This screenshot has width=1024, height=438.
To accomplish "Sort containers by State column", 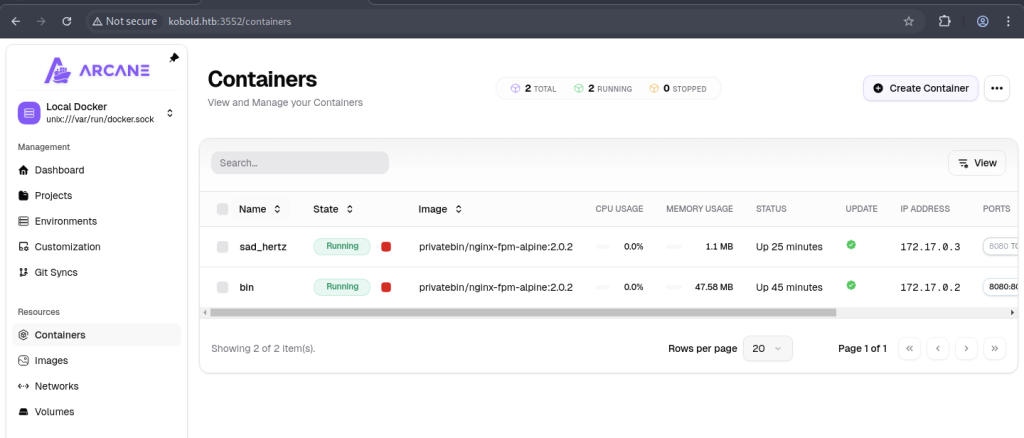I will pyautogui.click(x=333, y=210).
